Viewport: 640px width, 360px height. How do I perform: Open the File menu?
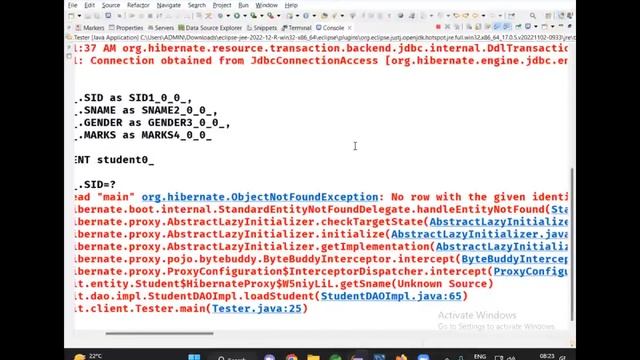[x=73, y=5]
